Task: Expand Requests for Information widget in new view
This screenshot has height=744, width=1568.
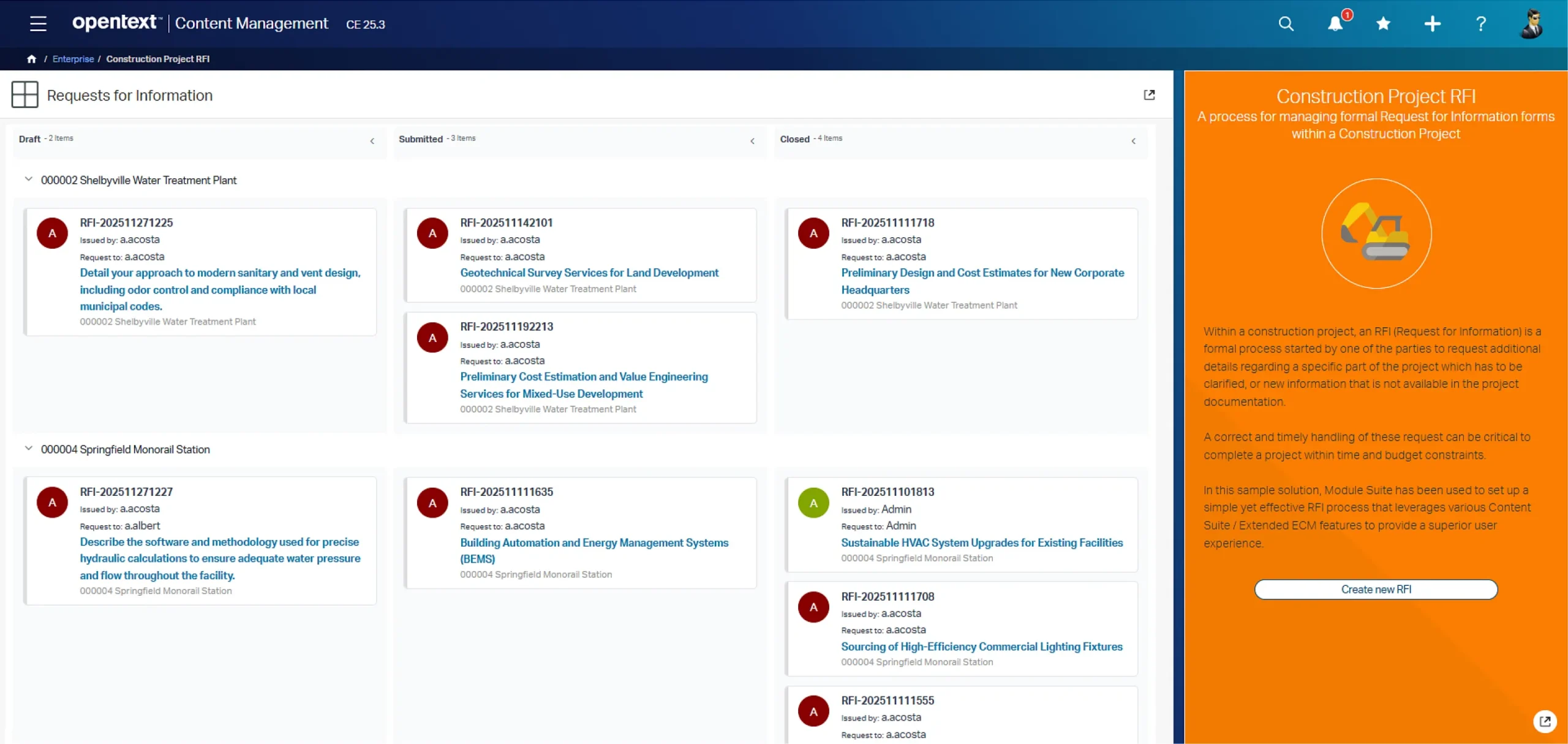Action: click(x=1149, y=95)
